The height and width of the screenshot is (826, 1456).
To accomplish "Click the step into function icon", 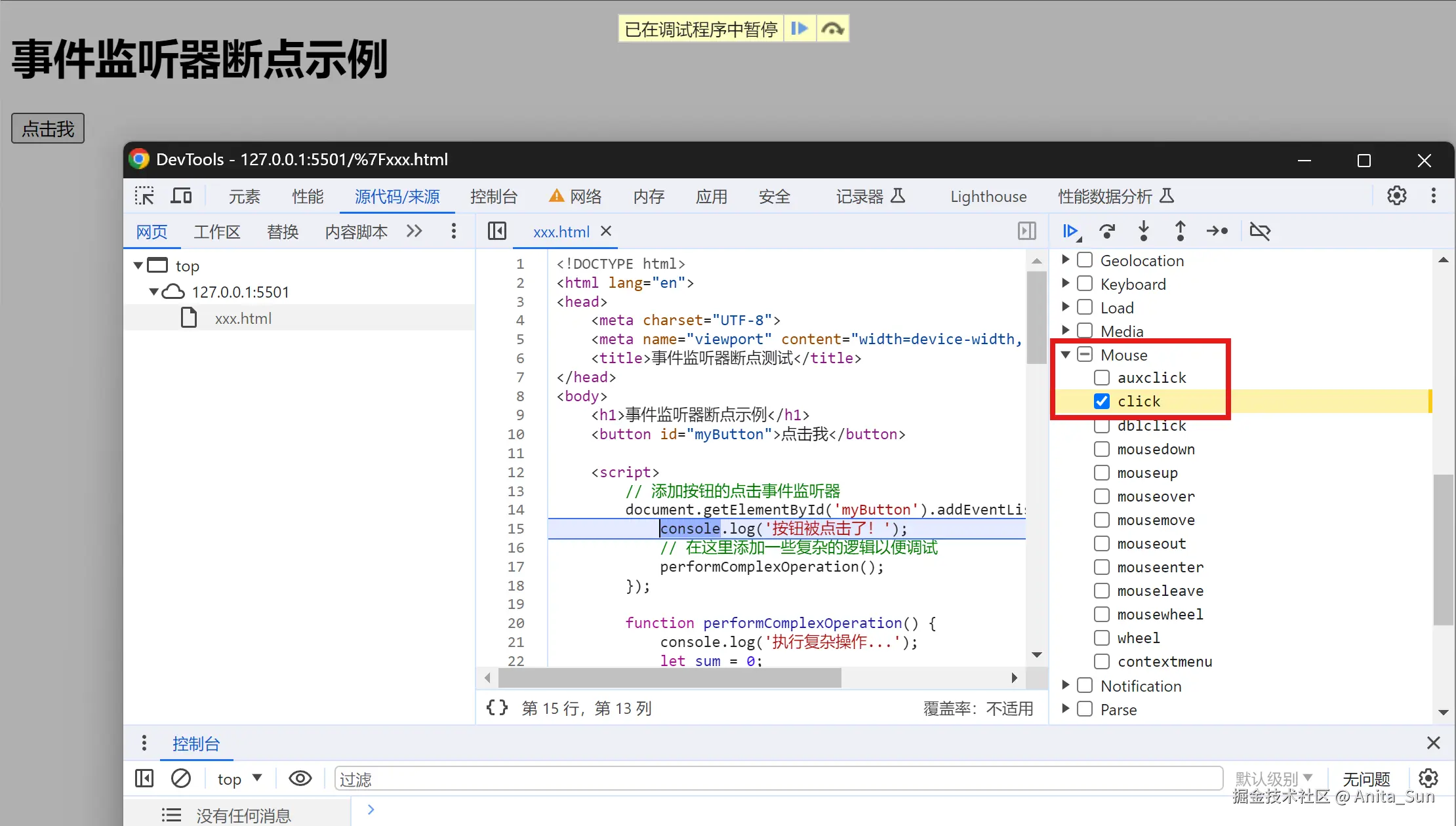I will (1144, 231).
